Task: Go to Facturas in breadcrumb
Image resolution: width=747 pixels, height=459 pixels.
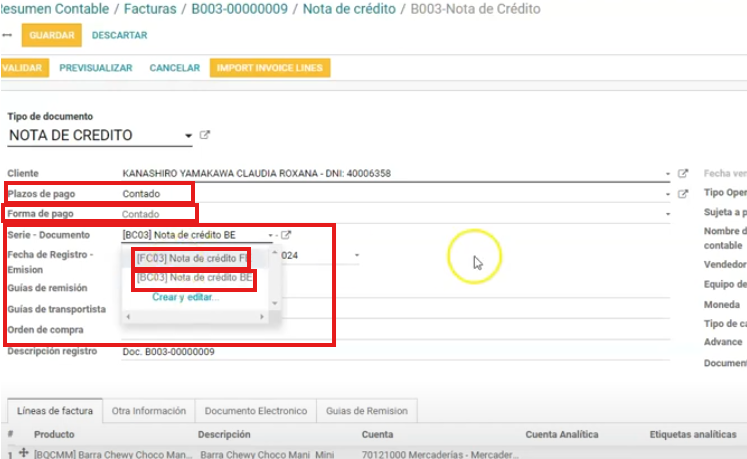Action: point(150,9)
